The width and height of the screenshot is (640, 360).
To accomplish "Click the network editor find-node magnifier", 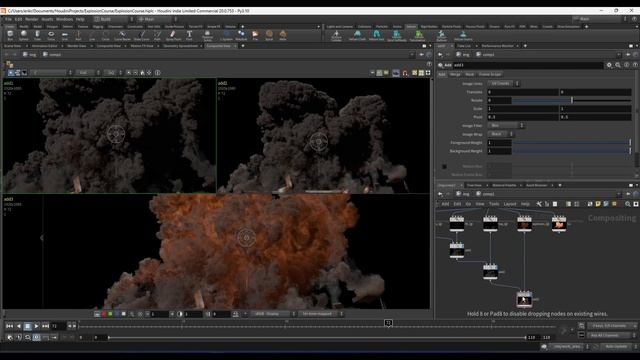I will click(x=628, y=204).
